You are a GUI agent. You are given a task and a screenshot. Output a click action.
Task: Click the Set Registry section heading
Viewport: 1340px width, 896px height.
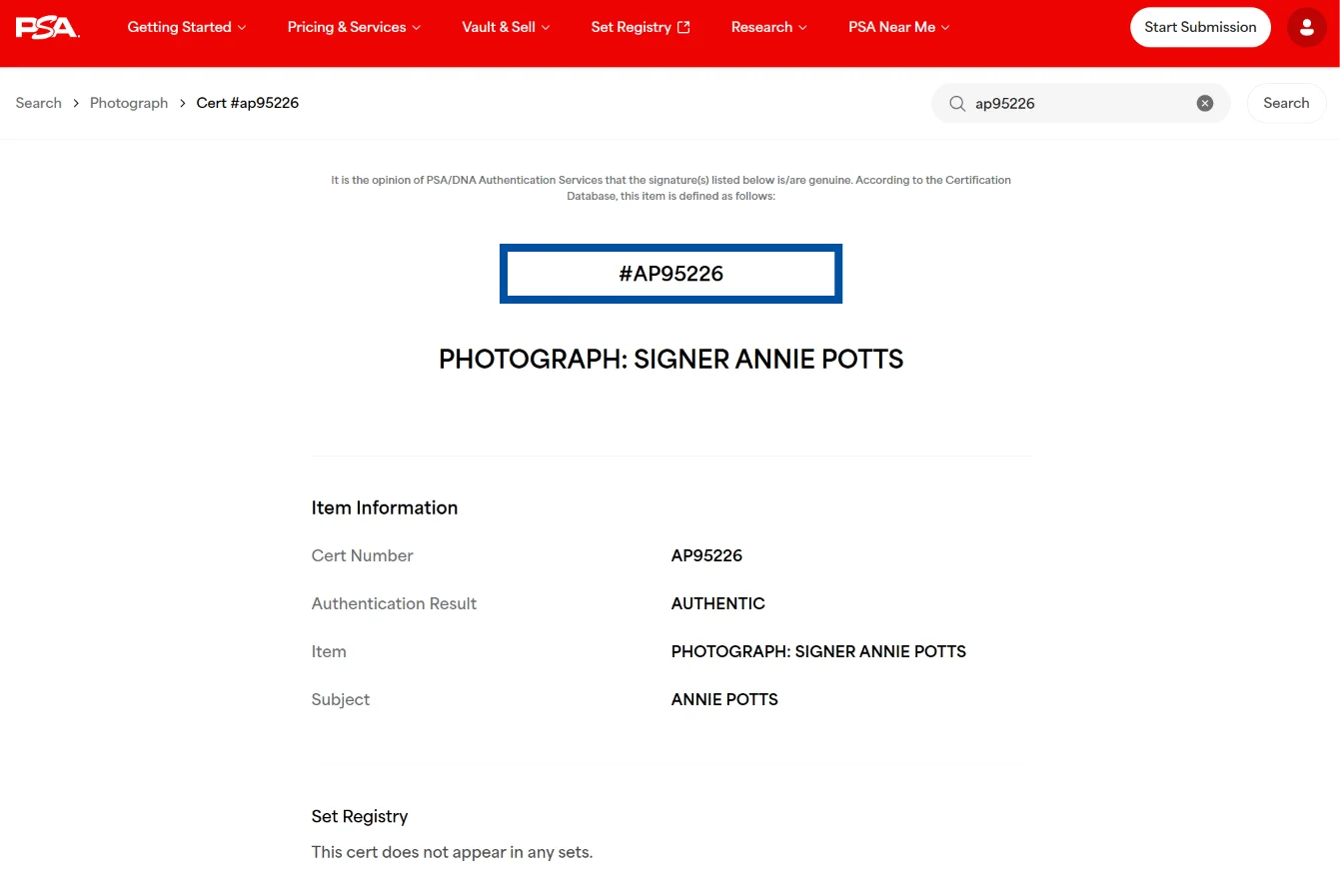click(x=360, y=816)
